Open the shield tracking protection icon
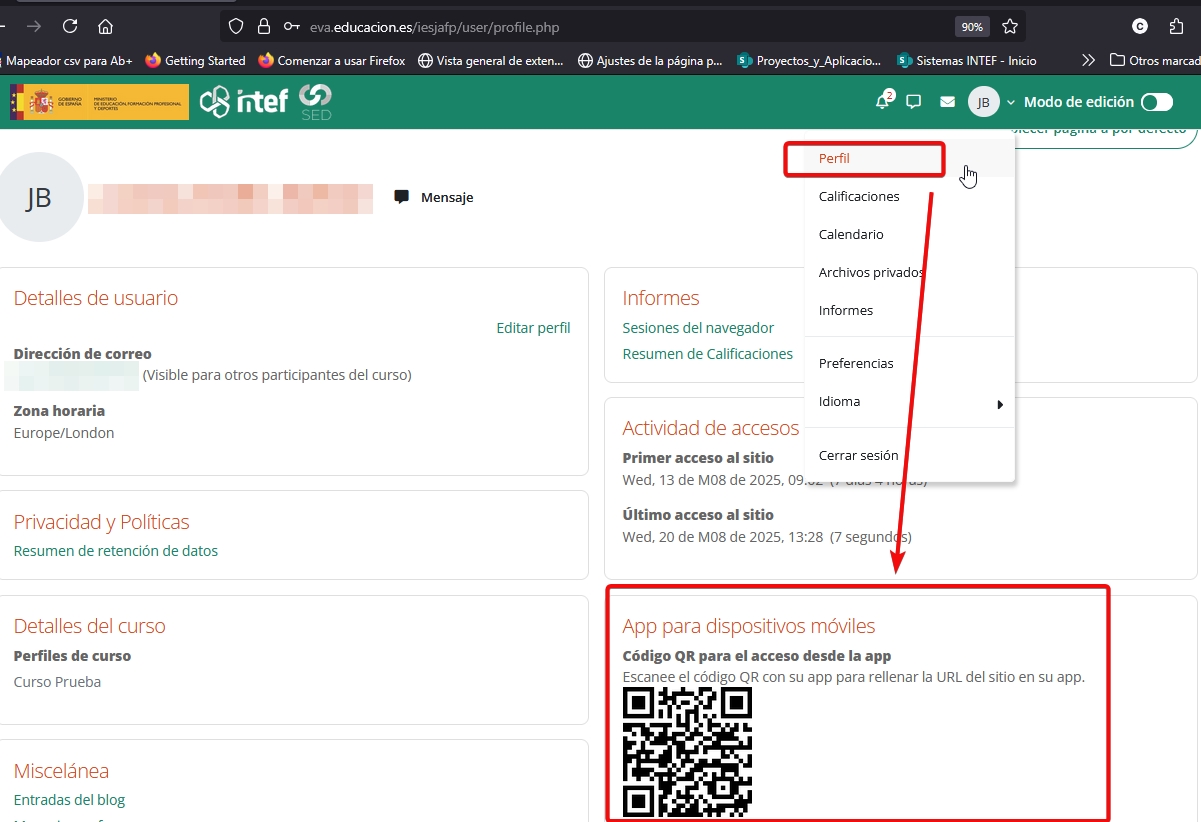Image resolution: width=1201 pixels, height=822 pixels. (236, 27)
